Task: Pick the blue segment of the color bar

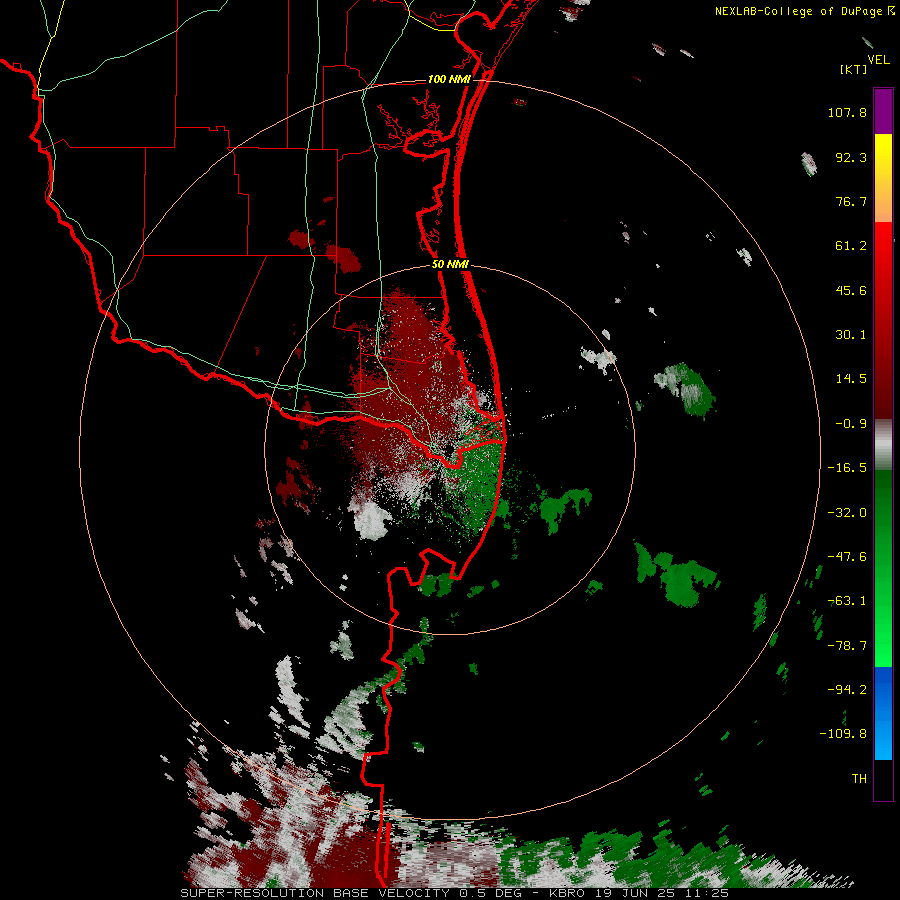Action: click(x=883, y=713)
